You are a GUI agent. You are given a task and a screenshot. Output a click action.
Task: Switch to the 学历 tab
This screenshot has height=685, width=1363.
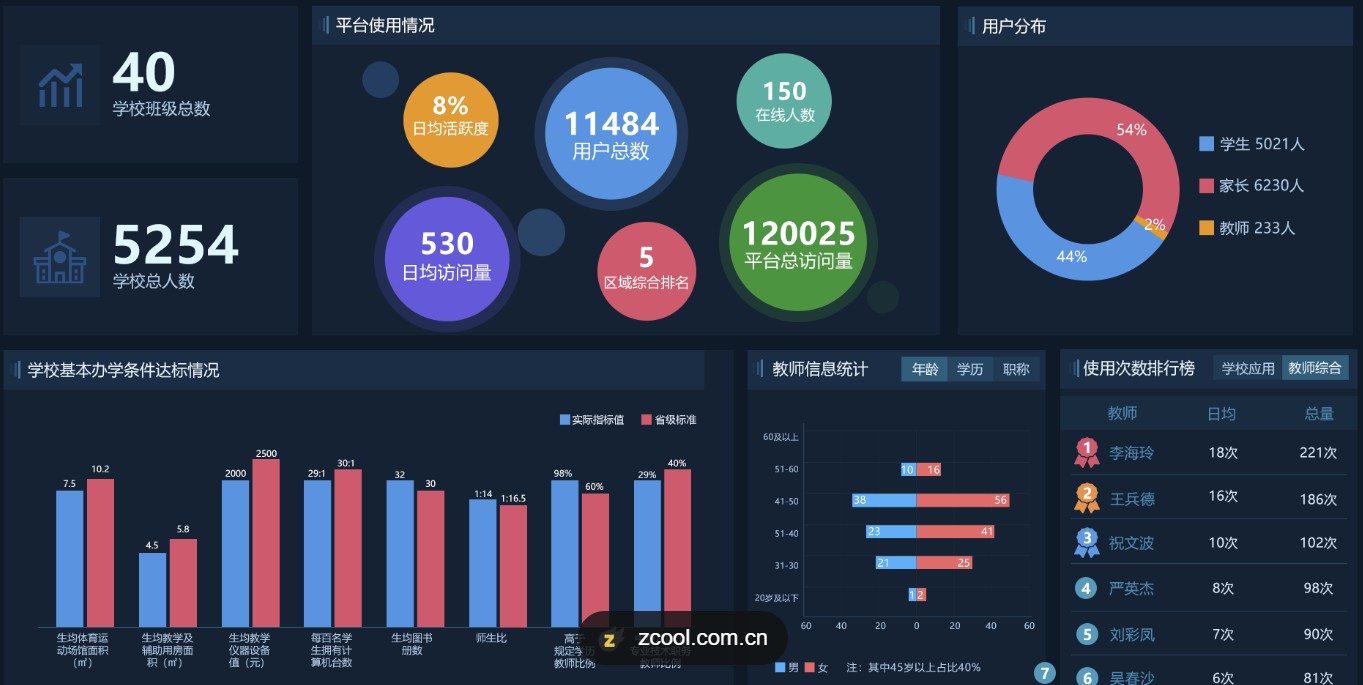point(970,369)
